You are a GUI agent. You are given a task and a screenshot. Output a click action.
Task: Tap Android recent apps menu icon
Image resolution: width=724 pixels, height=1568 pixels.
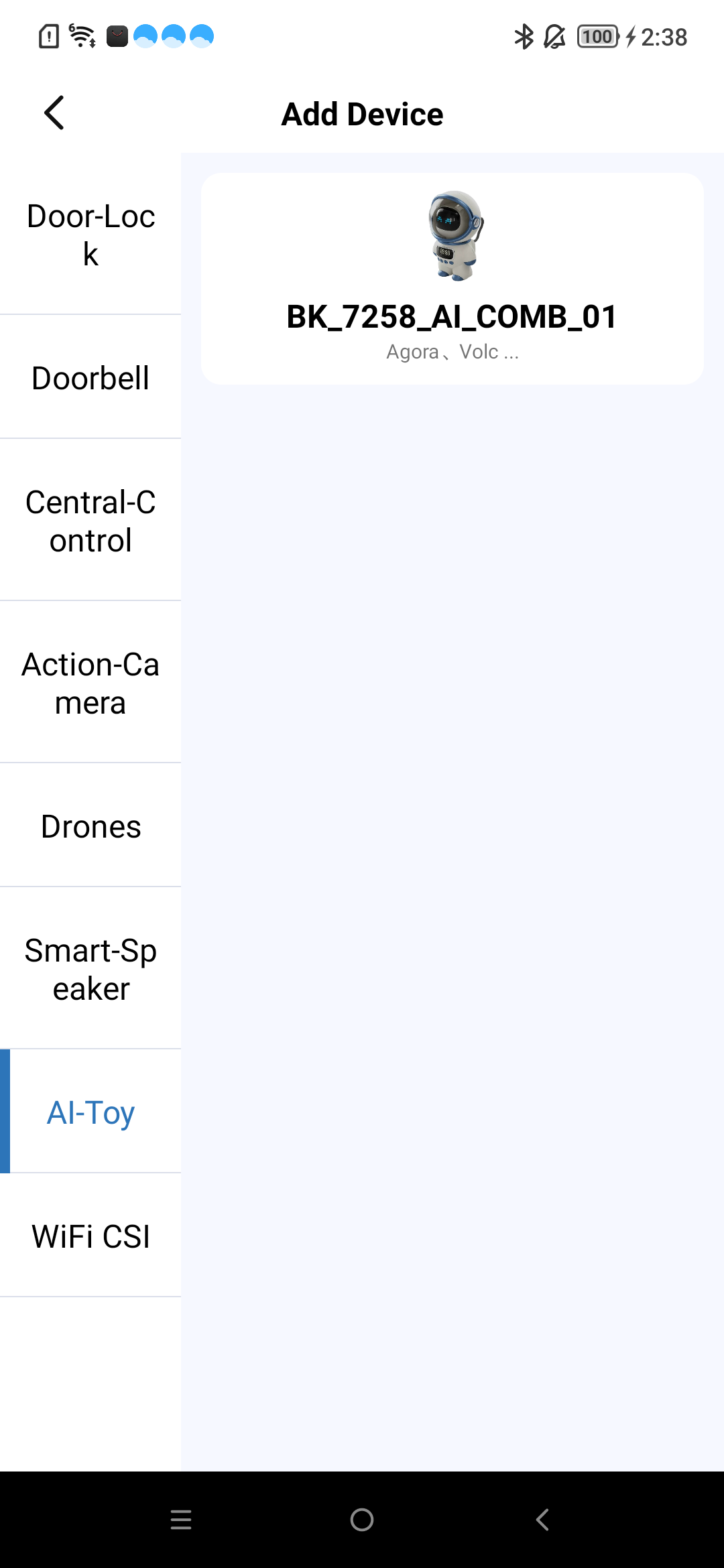tap(181, 1520)
